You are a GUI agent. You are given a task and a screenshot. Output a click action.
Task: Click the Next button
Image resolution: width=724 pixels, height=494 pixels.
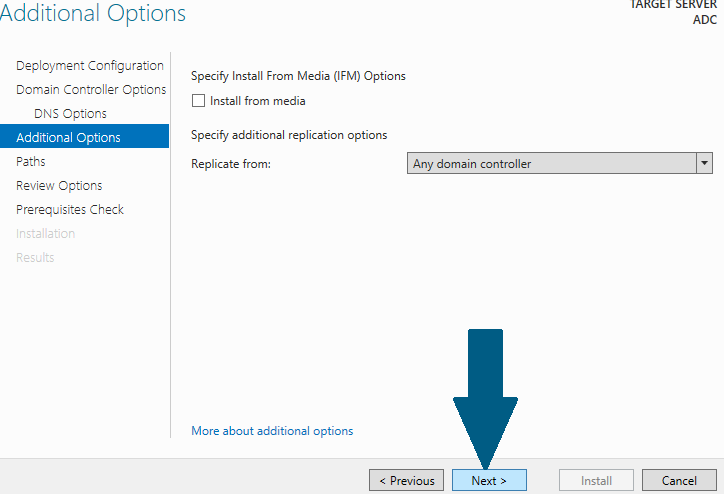pos(489,481)
